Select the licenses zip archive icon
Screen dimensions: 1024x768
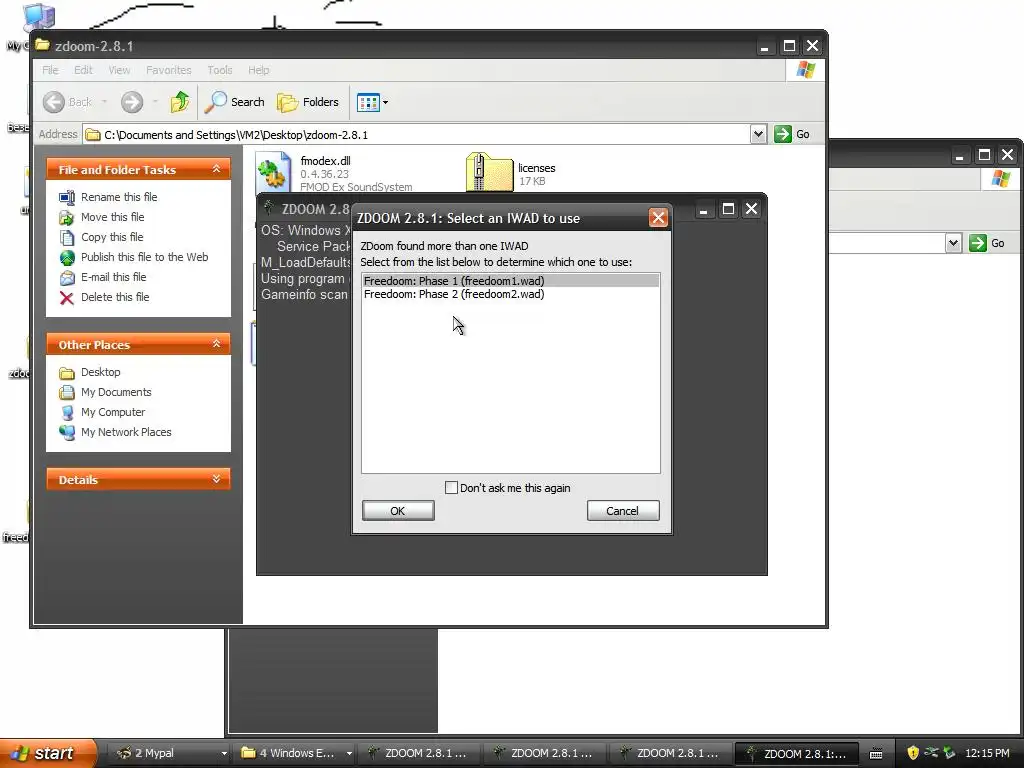pyautogui.click(x=489, y=172)
